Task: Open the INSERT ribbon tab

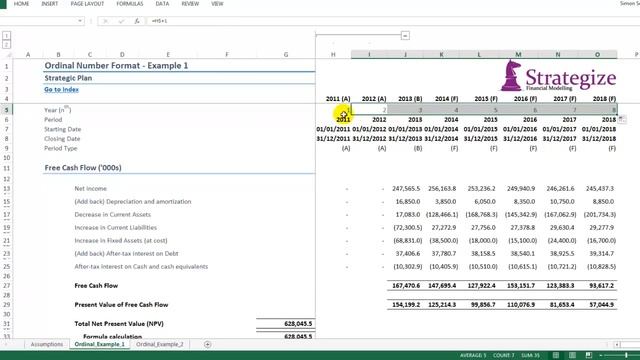Action: click(49, 4)
